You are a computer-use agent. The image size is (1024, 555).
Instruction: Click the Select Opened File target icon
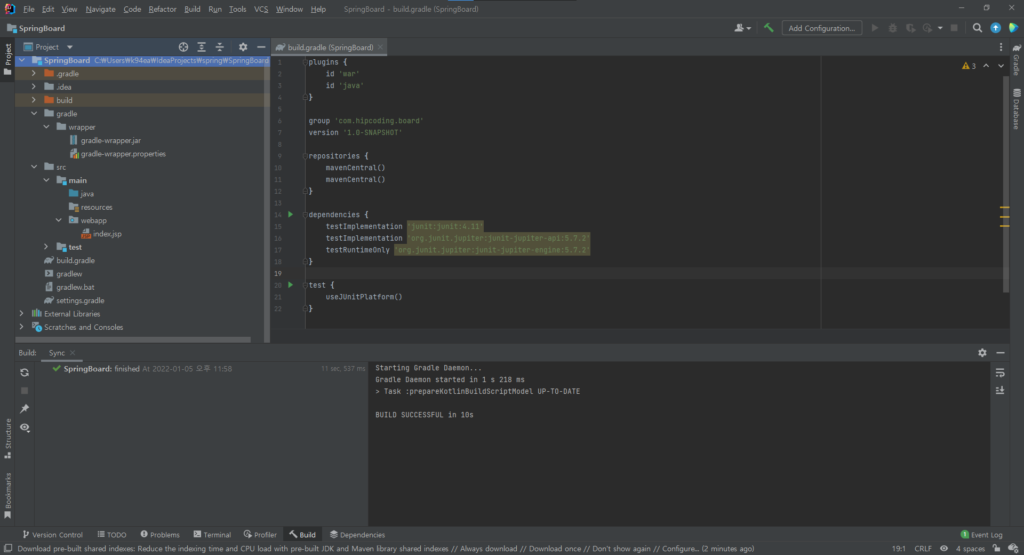tap(183, 47)
